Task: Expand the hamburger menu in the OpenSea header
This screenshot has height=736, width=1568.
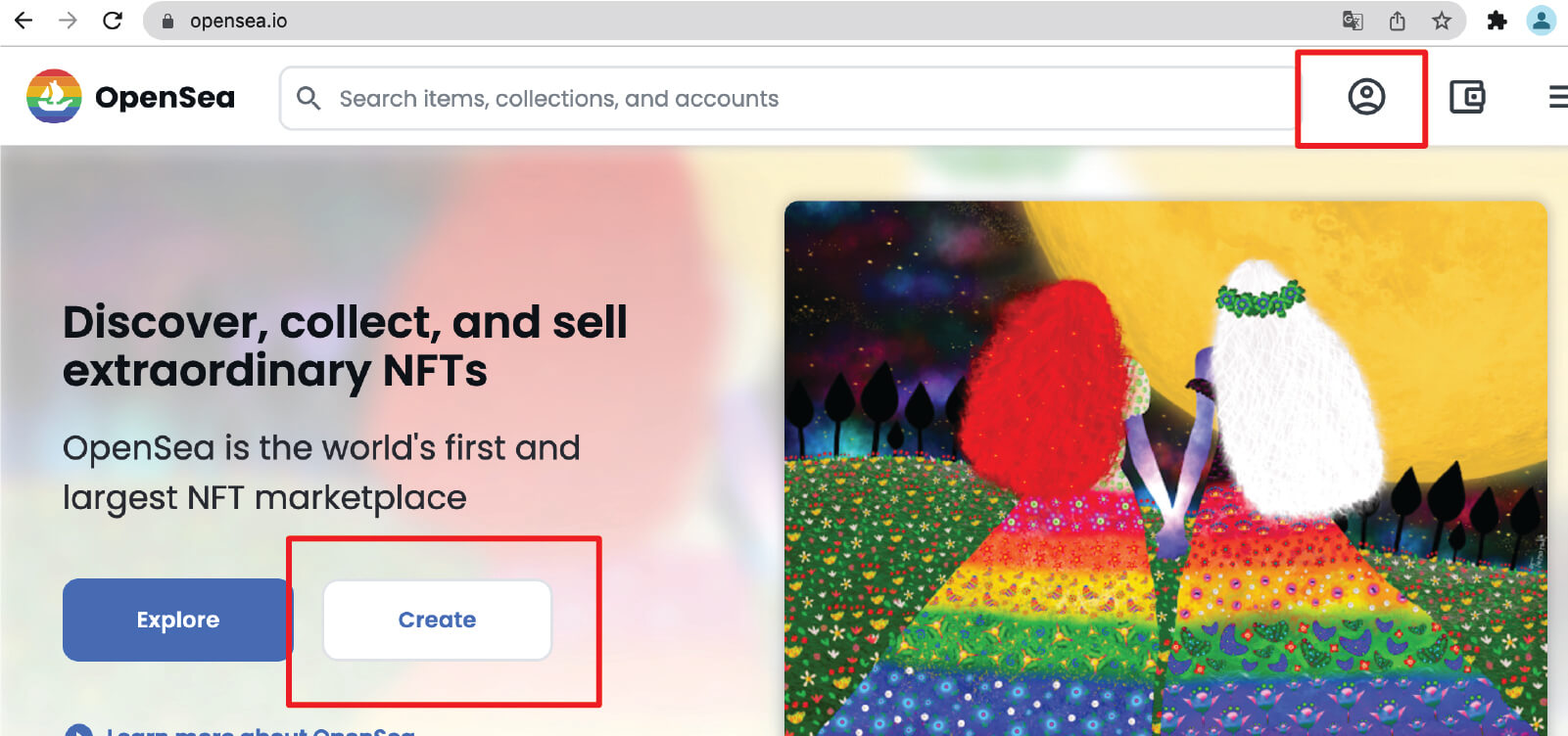Action: pyautogui.click(x=1556, y=97)
